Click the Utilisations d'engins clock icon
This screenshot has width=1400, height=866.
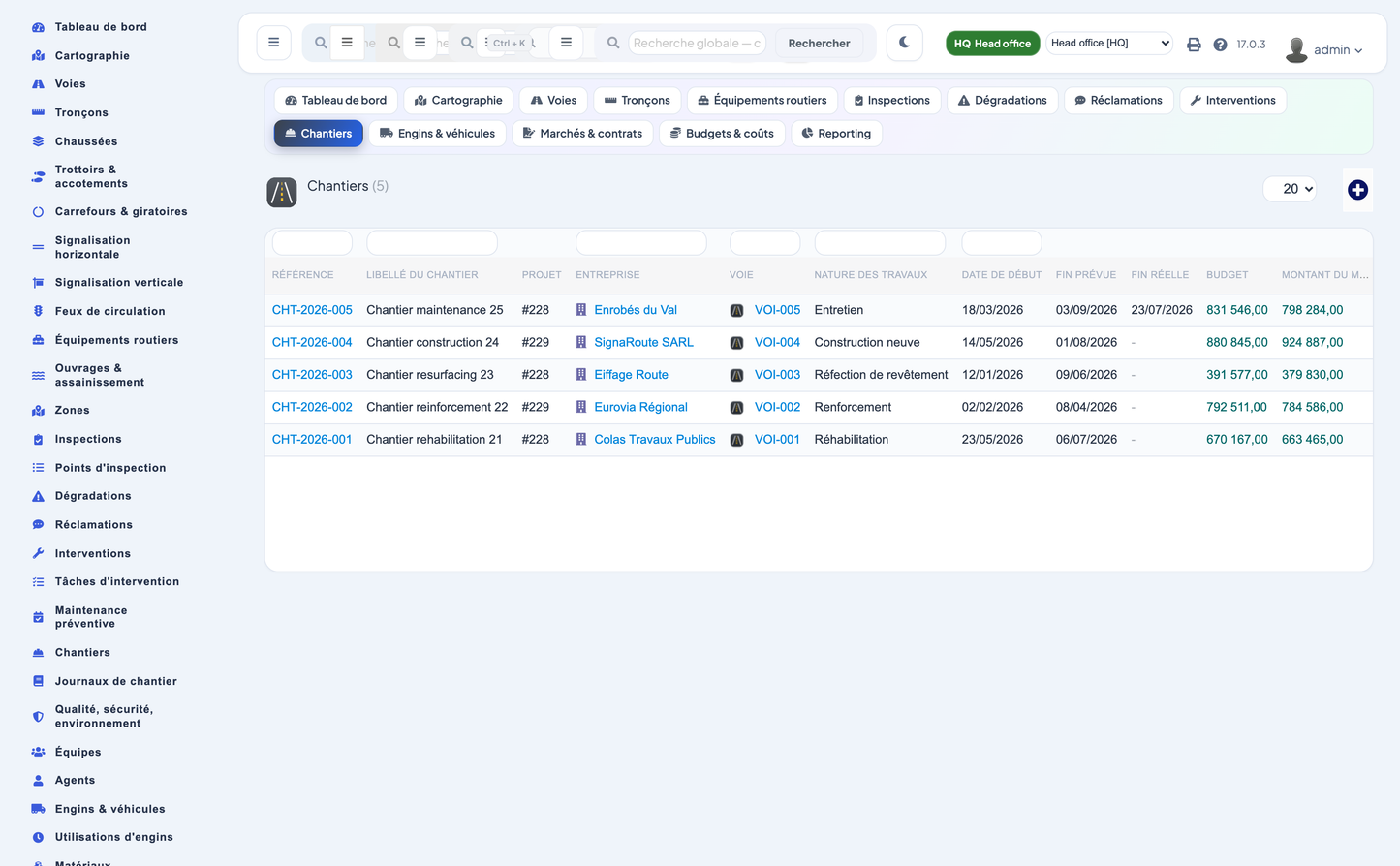tap(38, 837)
